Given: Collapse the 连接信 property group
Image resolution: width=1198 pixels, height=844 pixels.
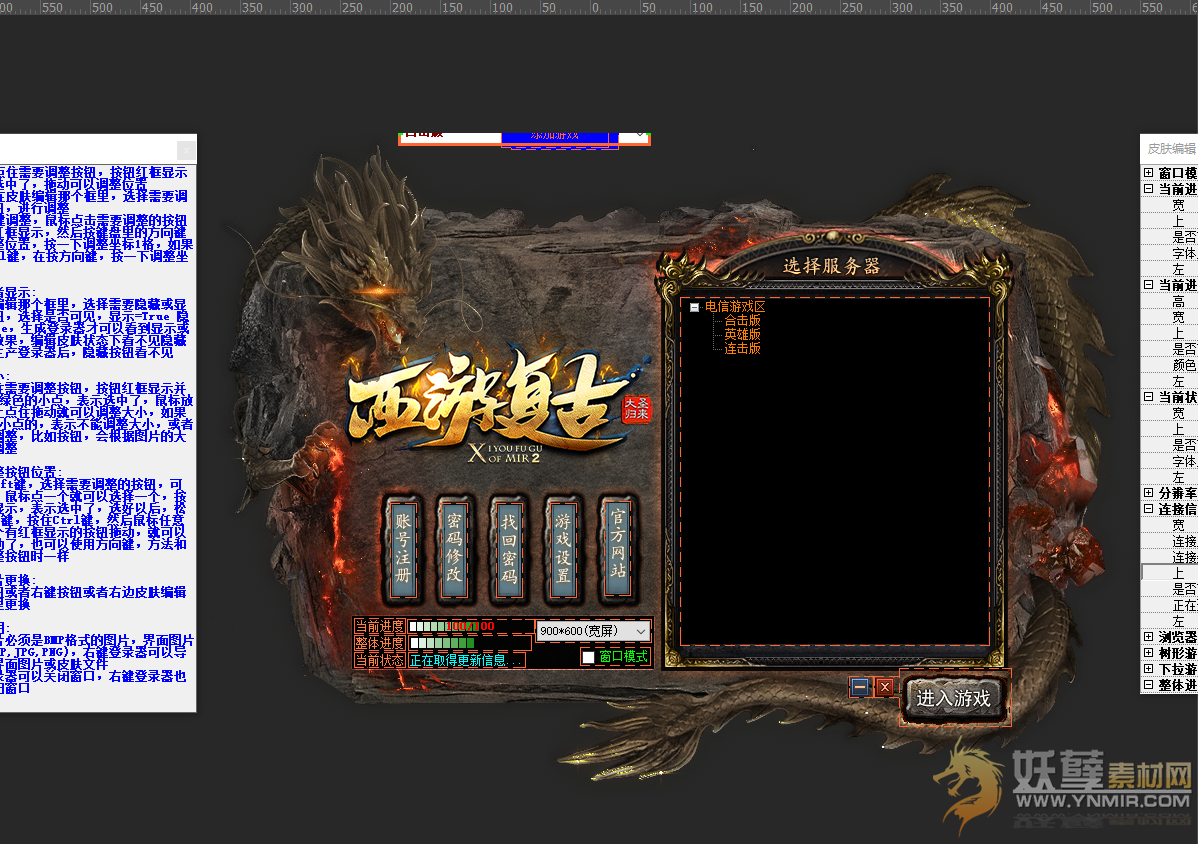Looking at the screenshot, I should click(x=1148, y=509).
